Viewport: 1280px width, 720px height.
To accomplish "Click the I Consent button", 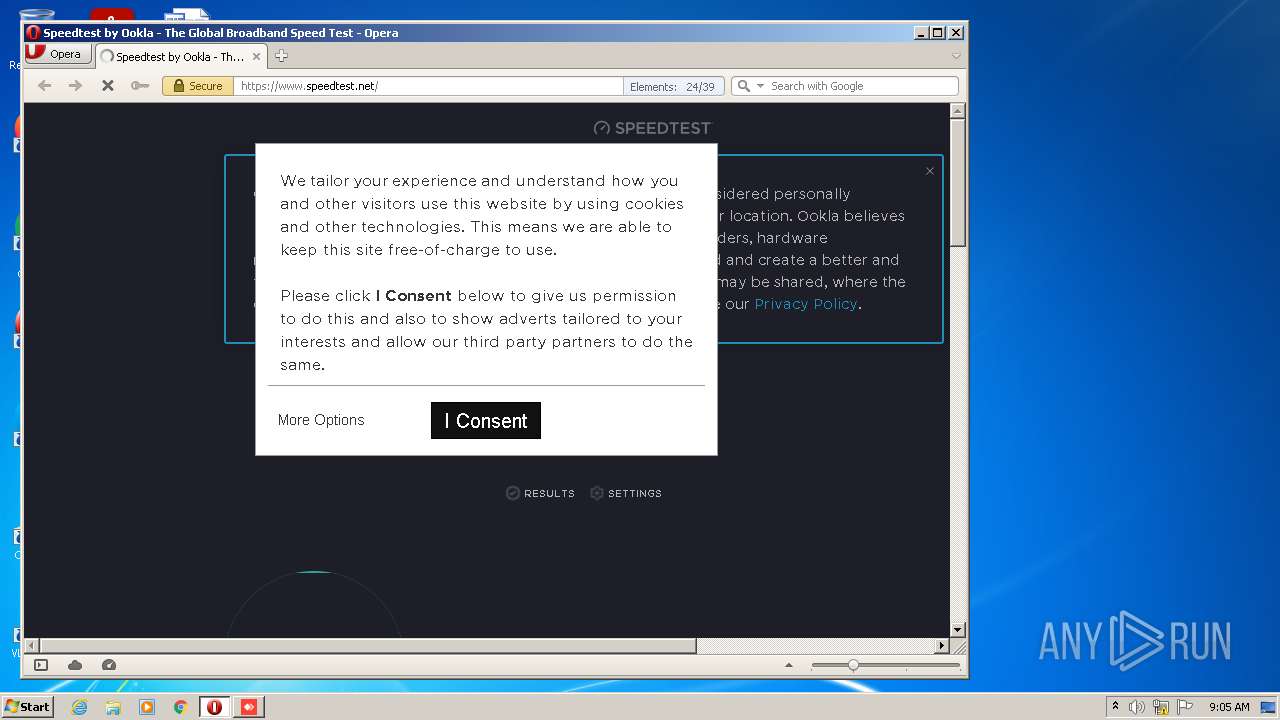I will tap(486, 421).
